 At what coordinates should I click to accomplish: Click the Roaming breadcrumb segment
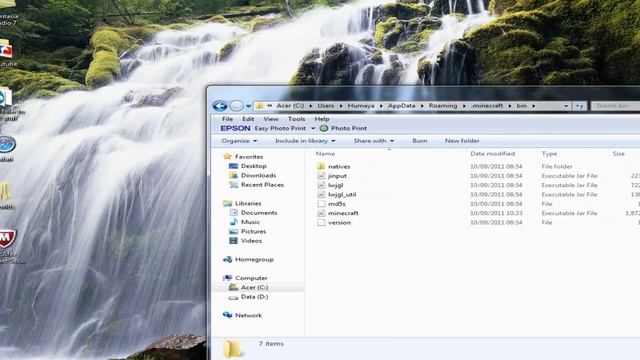(x=443, y=106)
